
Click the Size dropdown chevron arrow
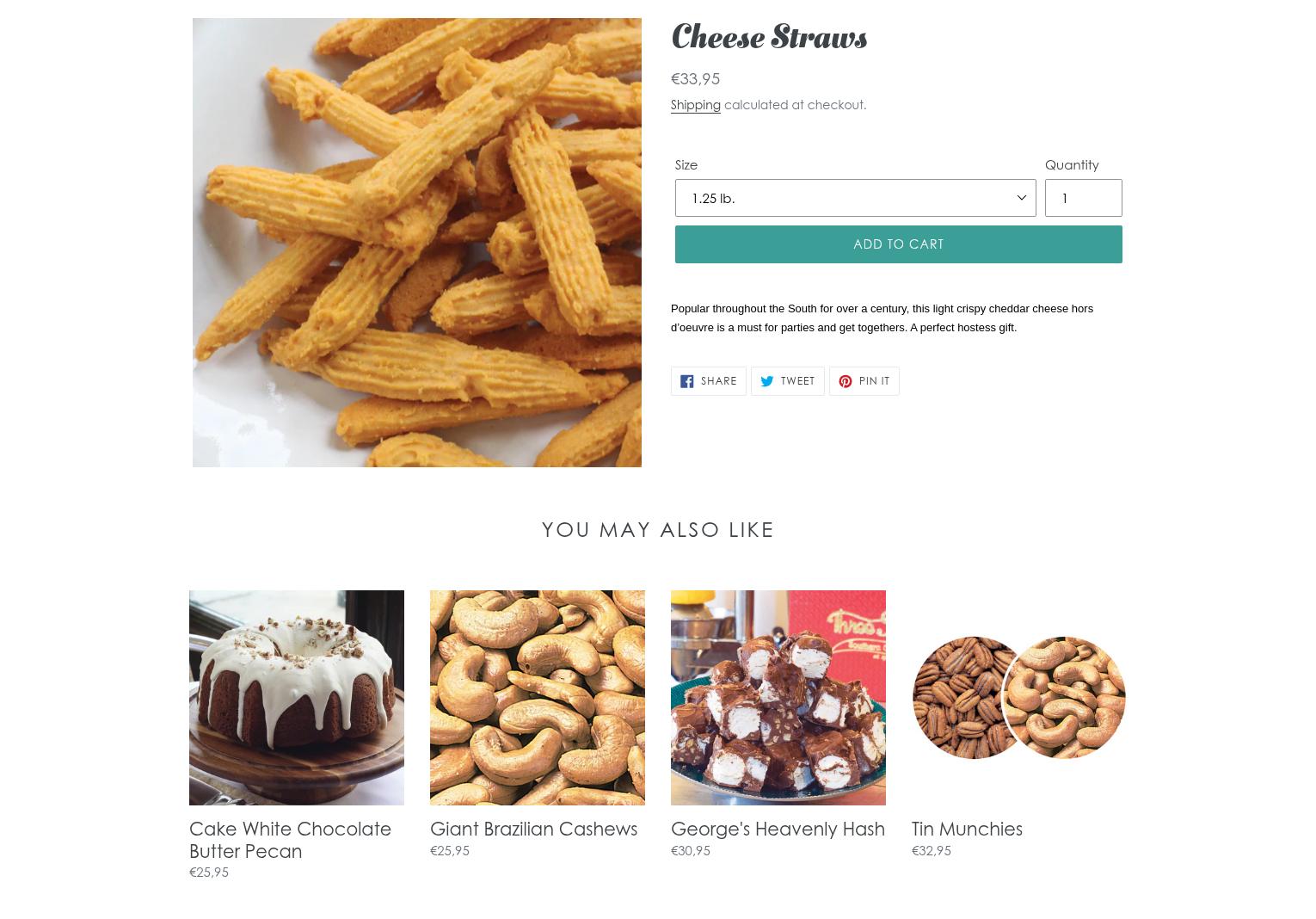pyautogui.click(x=1021, y=198)
